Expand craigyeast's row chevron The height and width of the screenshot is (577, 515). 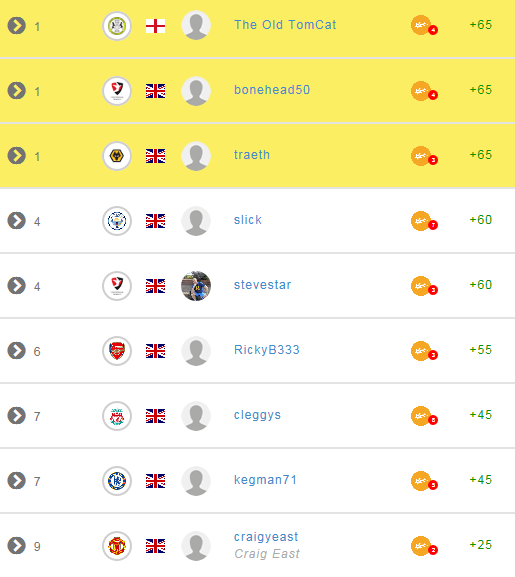click(x=17, y=546)
